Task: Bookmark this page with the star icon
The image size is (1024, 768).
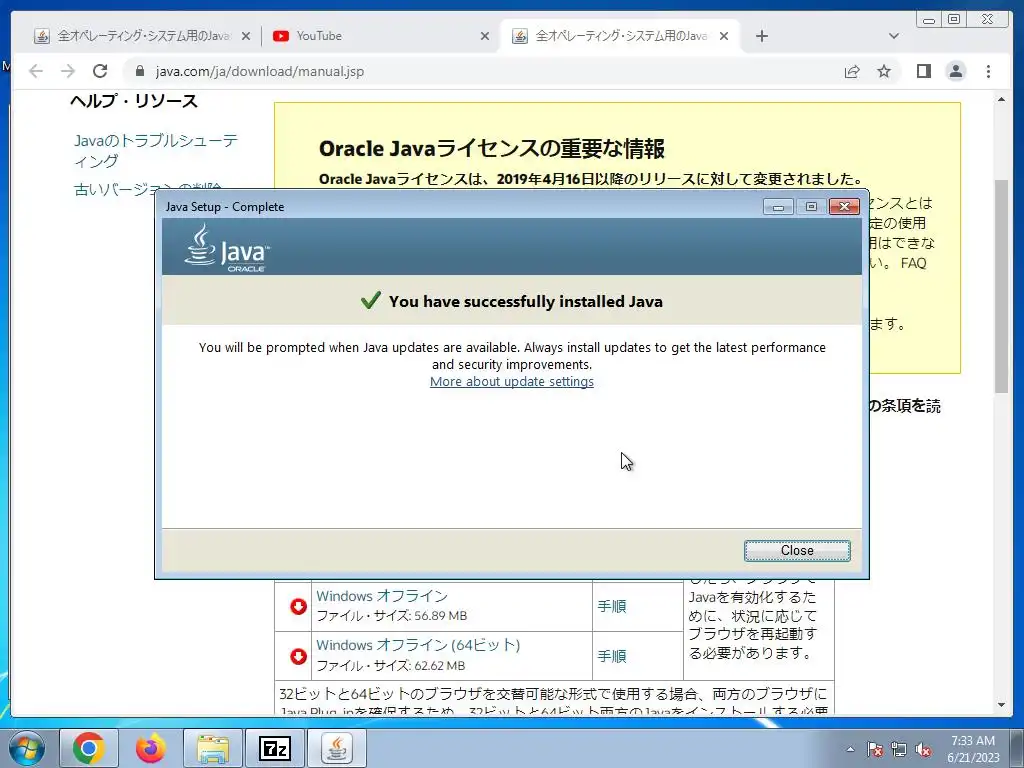Action: coord(884,71)
